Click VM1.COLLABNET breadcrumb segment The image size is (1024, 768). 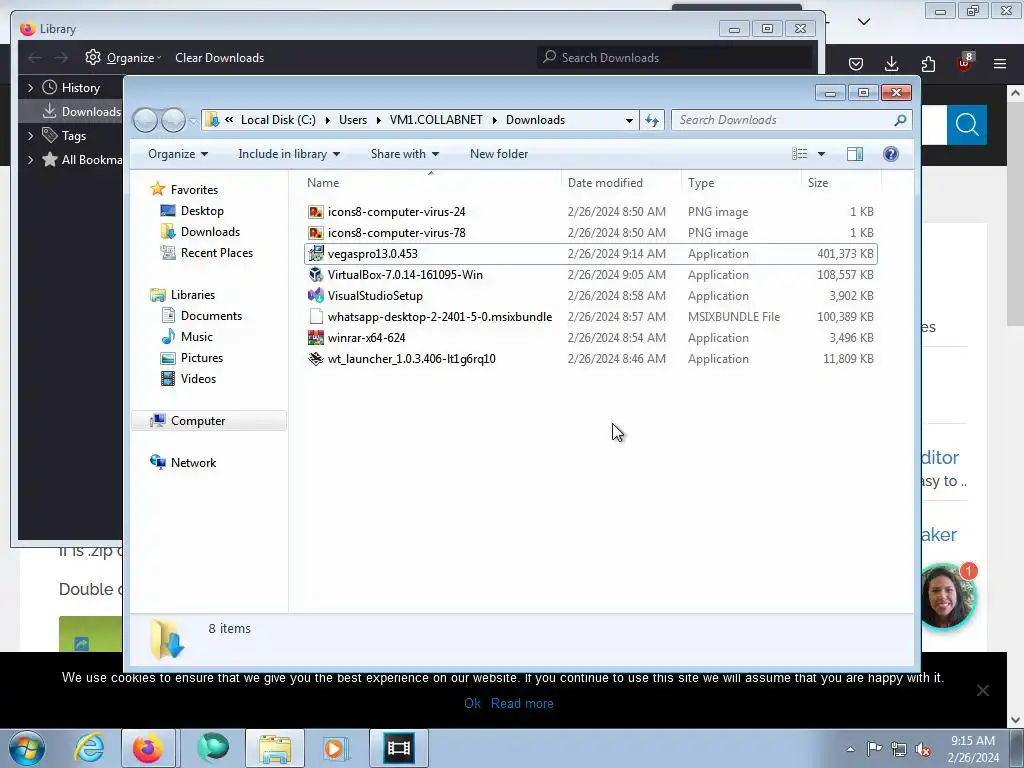(436, 120)
